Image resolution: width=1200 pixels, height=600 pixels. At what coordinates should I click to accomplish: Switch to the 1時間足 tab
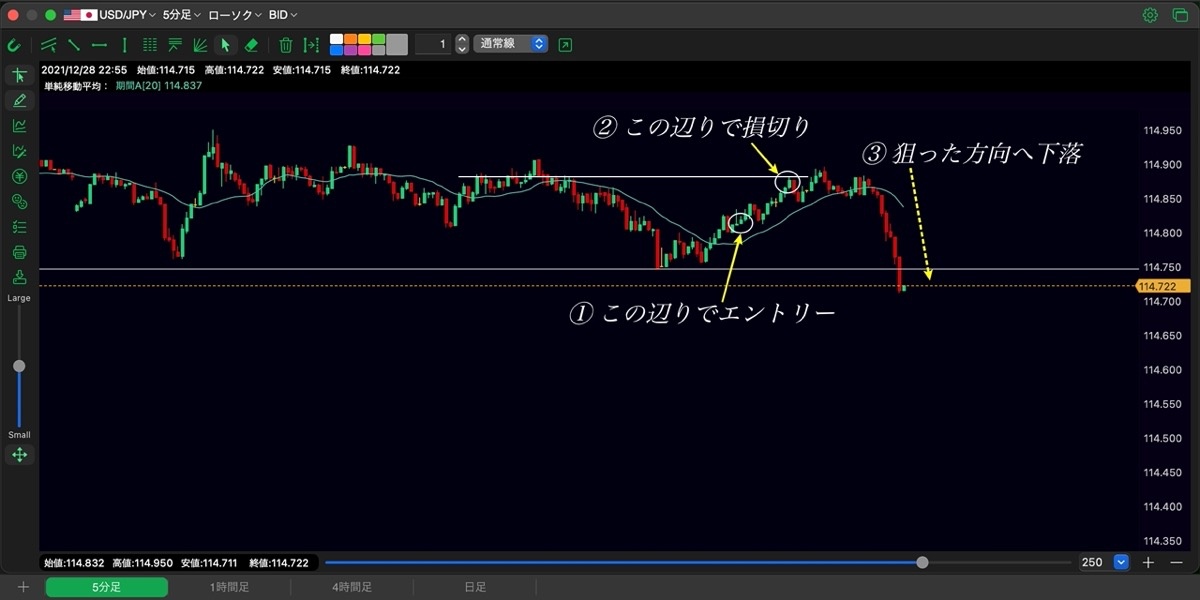click(229, 587)
